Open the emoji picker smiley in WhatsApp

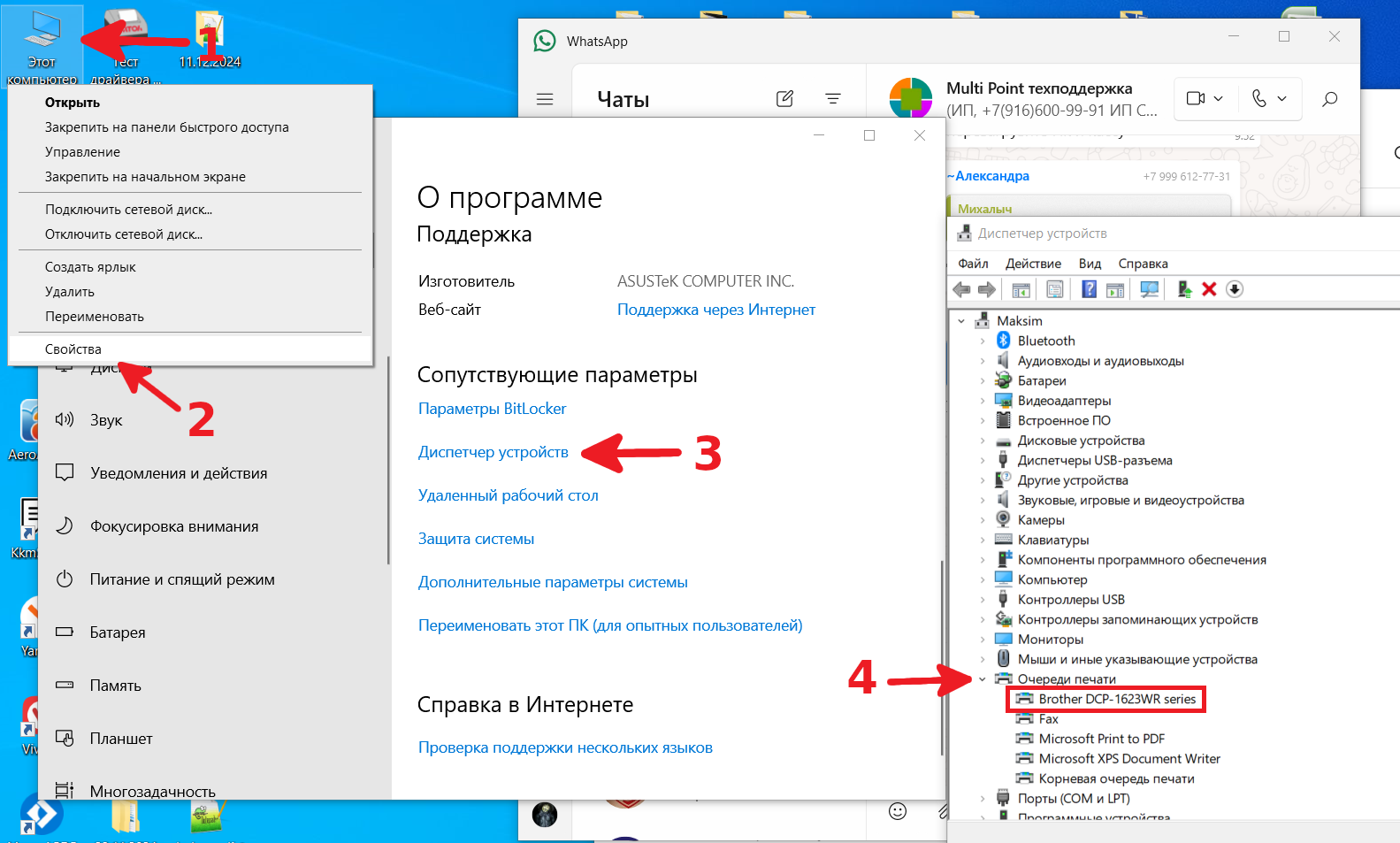(x=898, y=811)
